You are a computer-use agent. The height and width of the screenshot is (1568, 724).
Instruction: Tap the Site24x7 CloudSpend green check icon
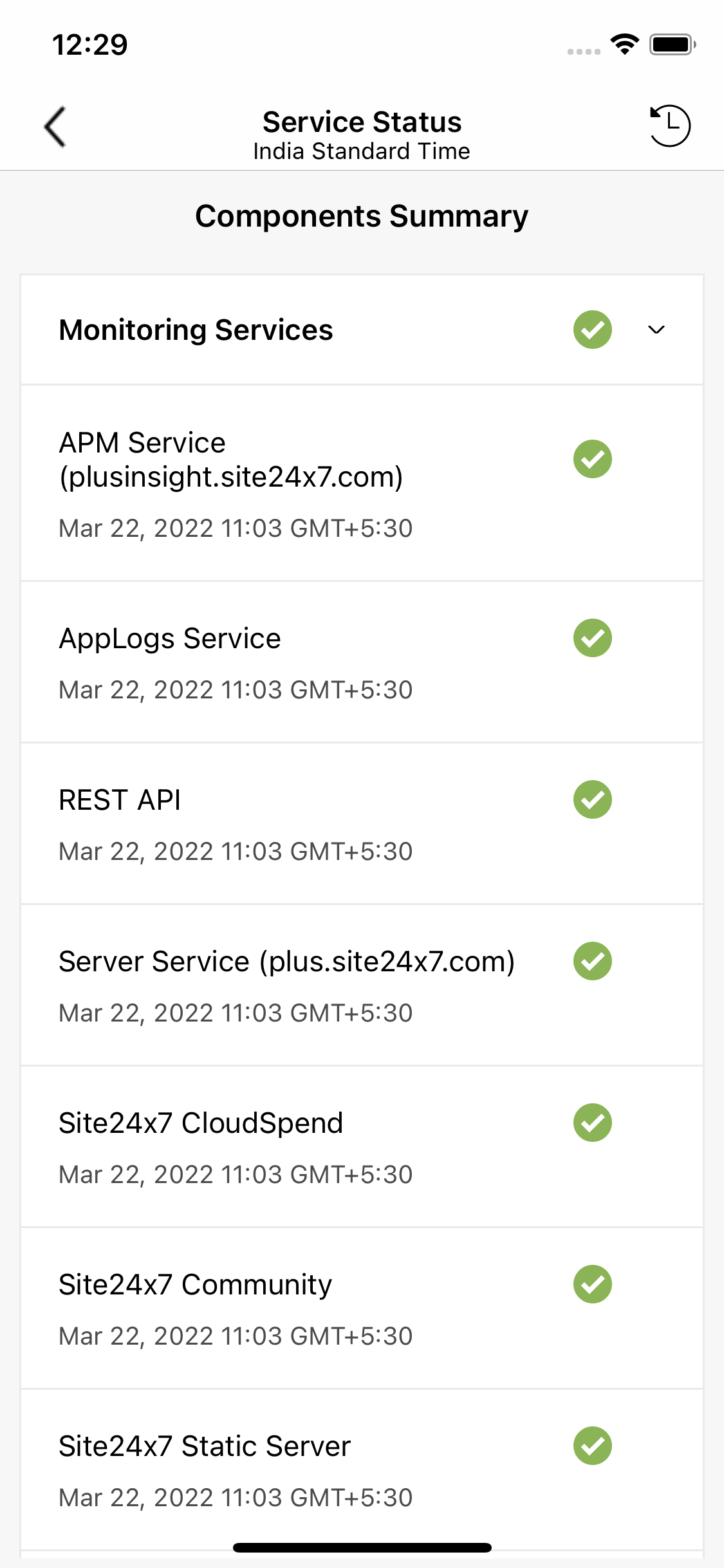[592, 1123]
